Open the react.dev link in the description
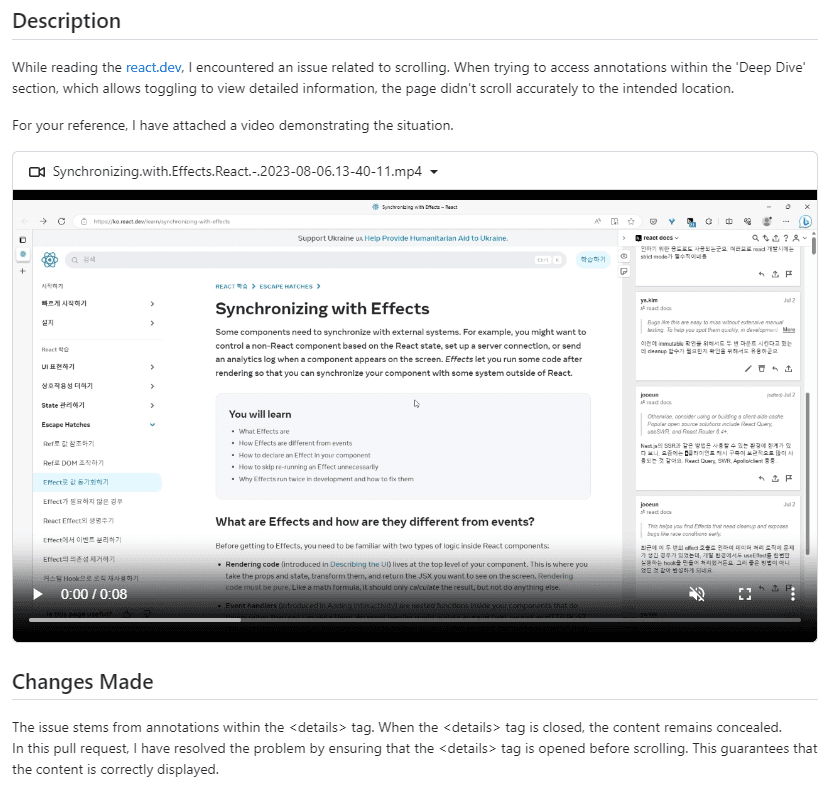The image size is (830, 789). click(154, 67)
